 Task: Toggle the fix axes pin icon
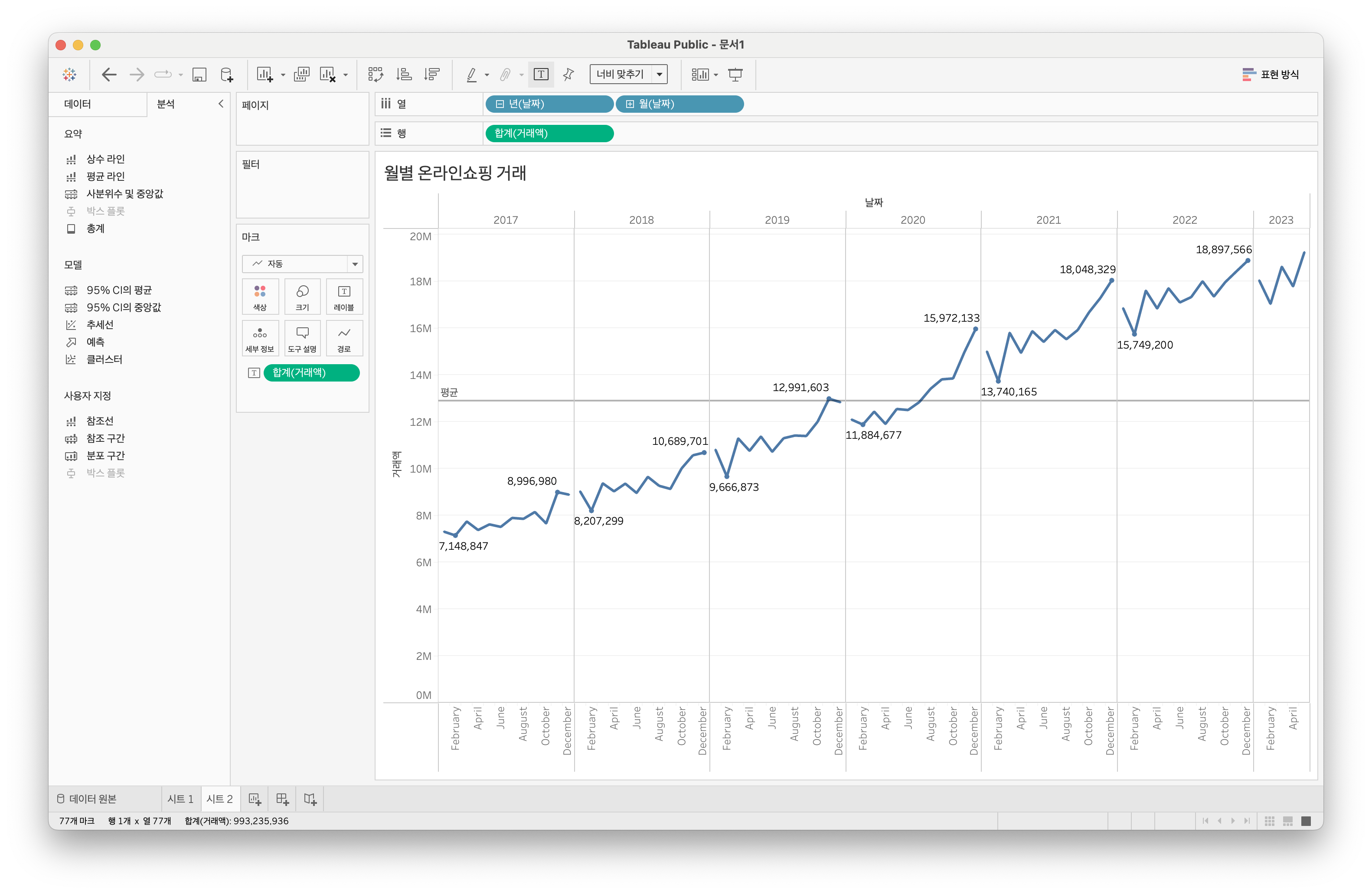(x=568, y=75)
